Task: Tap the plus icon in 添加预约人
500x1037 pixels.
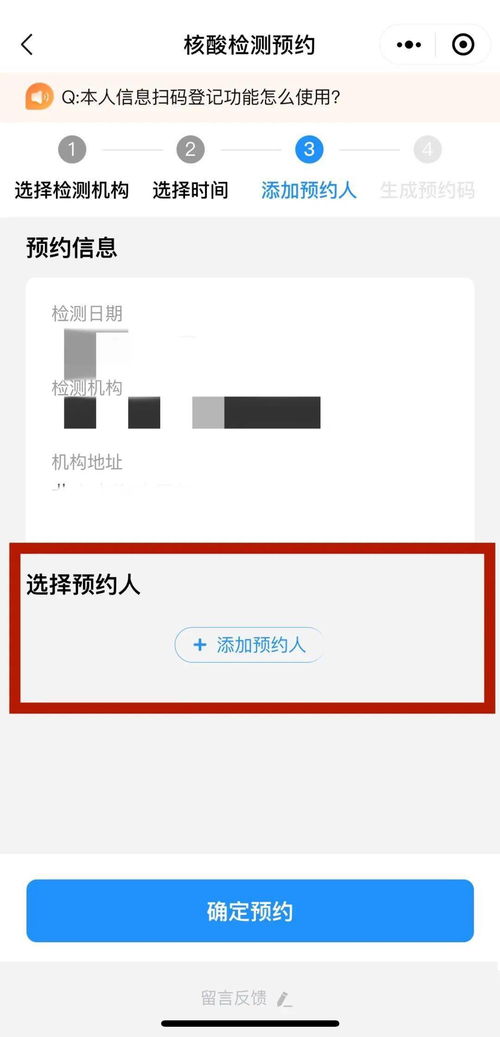Action: click(200, 645)
